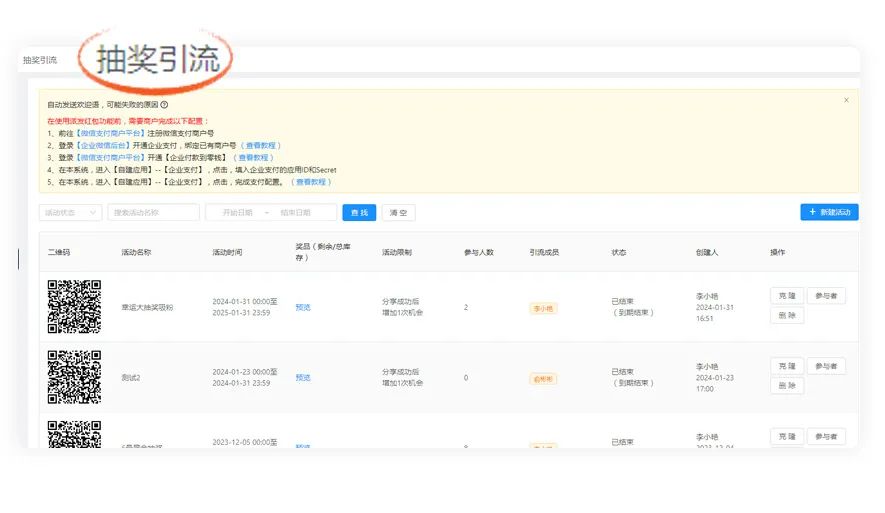Preview prizes for 测试2 via 预览
Viewport: 885px width, 513px height.
(303, 378)
